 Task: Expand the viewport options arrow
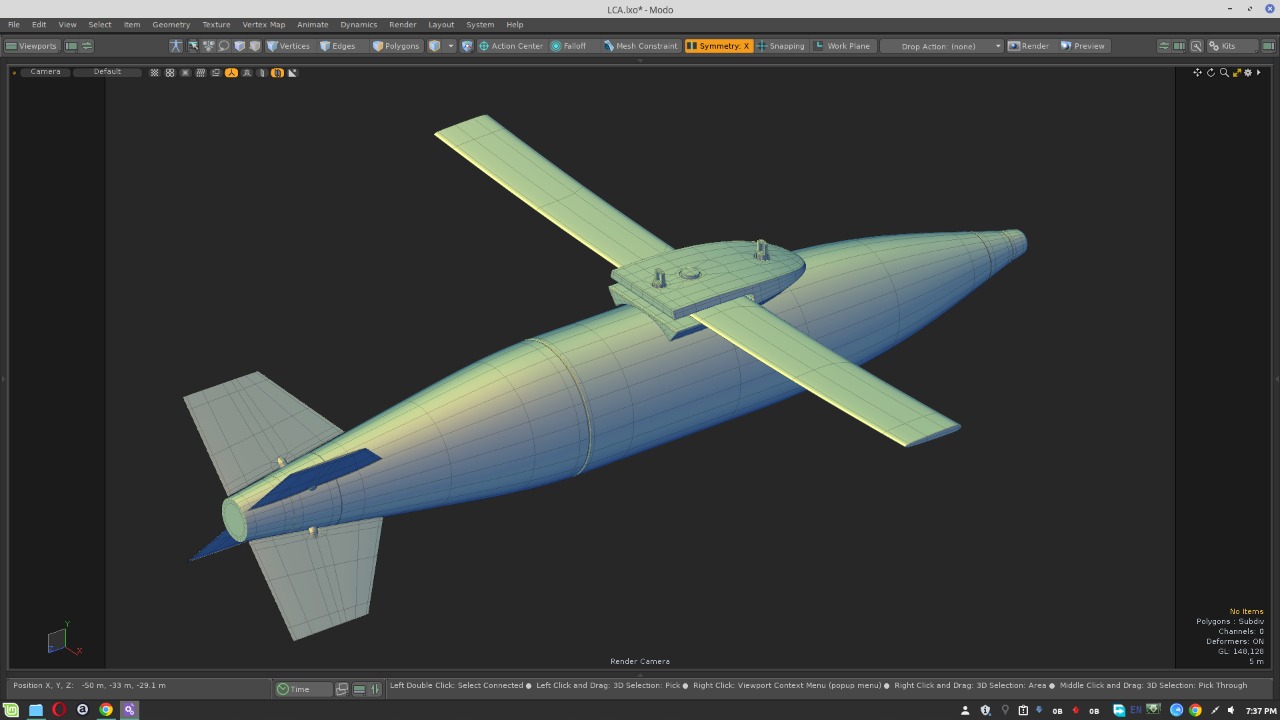(1259, 72)
